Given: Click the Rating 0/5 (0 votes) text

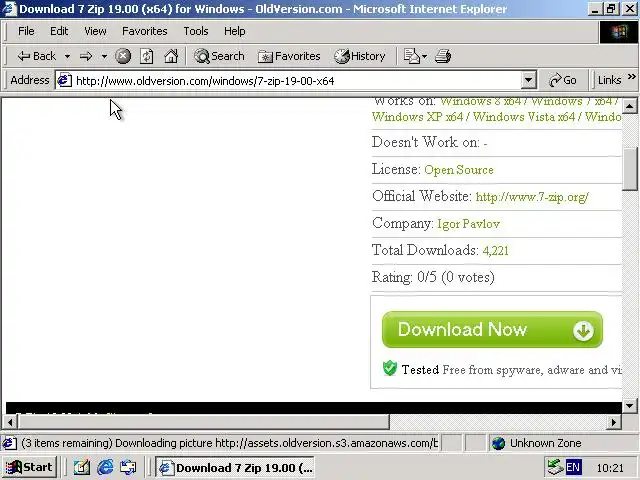Looking at the screenshot, I should pos(433,278).
